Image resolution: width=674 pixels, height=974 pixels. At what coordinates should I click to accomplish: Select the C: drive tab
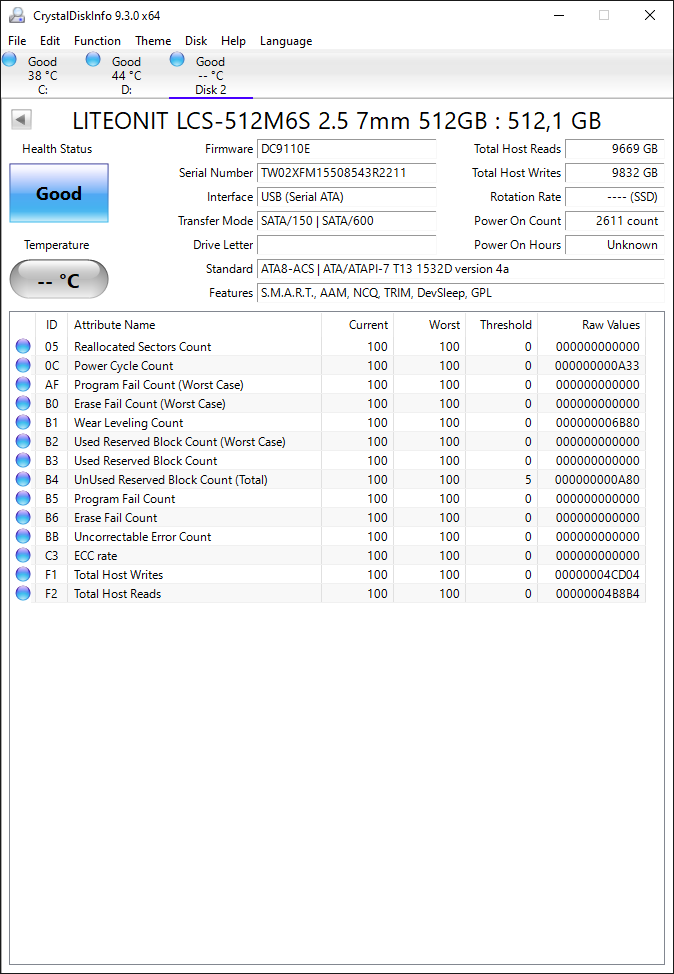[x=42, y=75]
